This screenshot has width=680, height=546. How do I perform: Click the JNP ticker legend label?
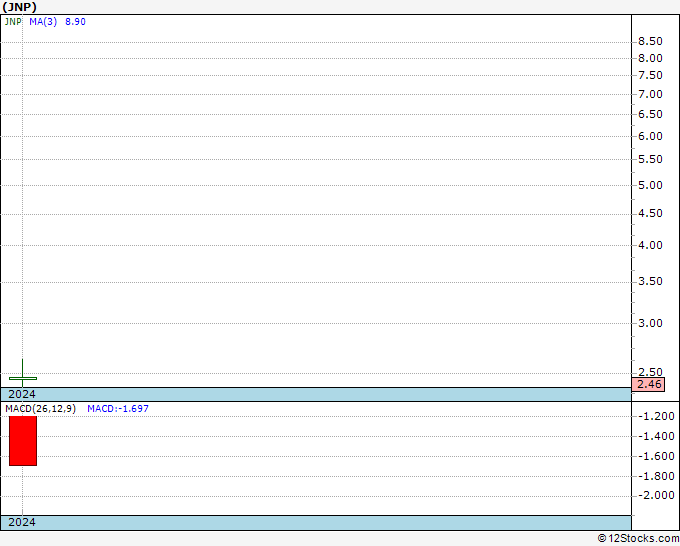(x=13, y=22)
